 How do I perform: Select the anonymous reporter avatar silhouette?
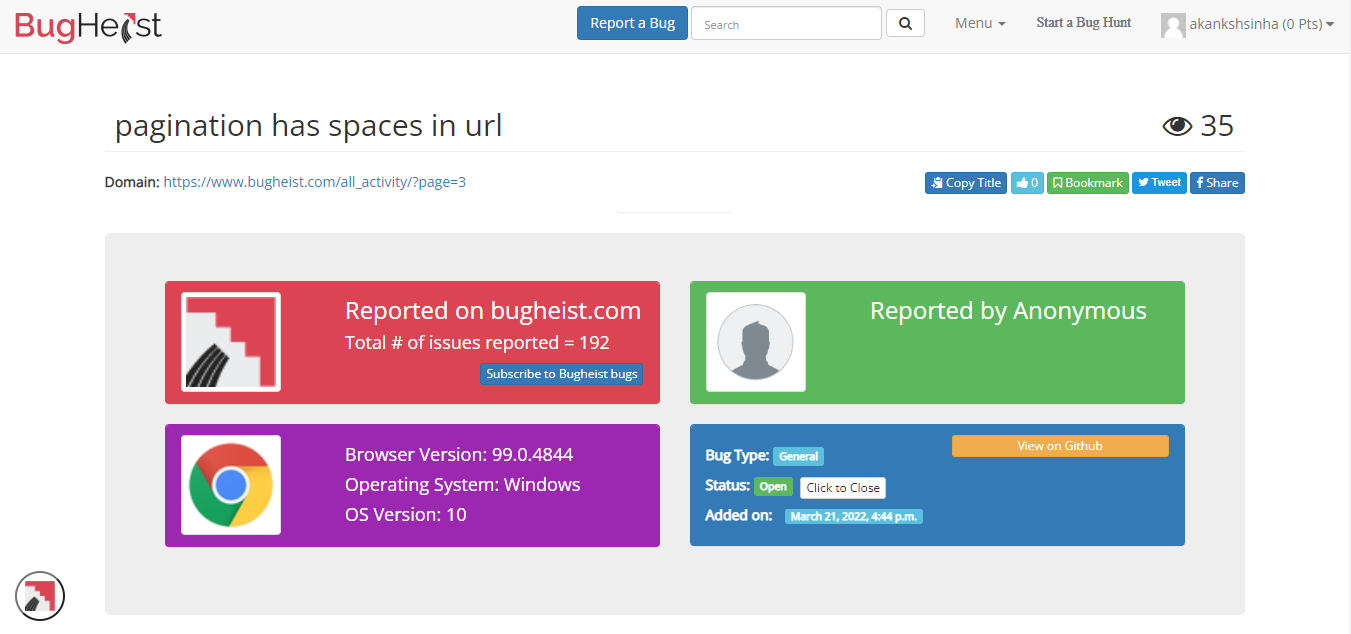756,342
